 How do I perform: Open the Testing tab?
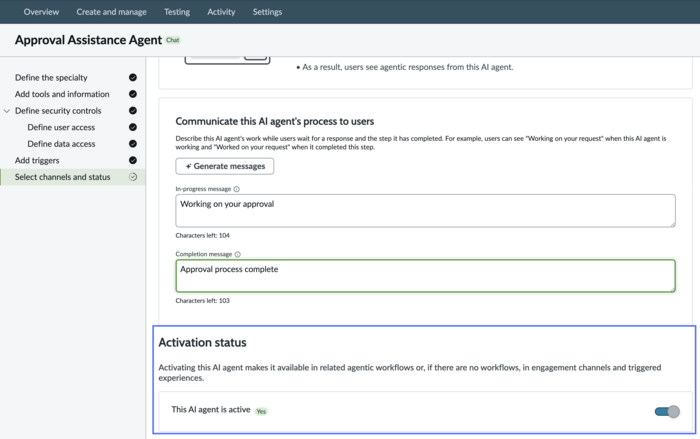[x=177, y=12]
